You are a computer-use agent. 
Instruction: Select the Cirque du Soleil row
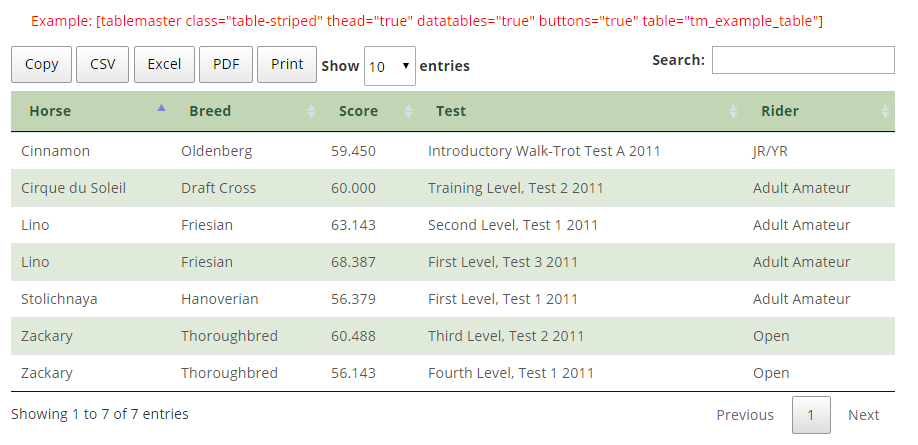pyautogui.click(x=453, y=188)
